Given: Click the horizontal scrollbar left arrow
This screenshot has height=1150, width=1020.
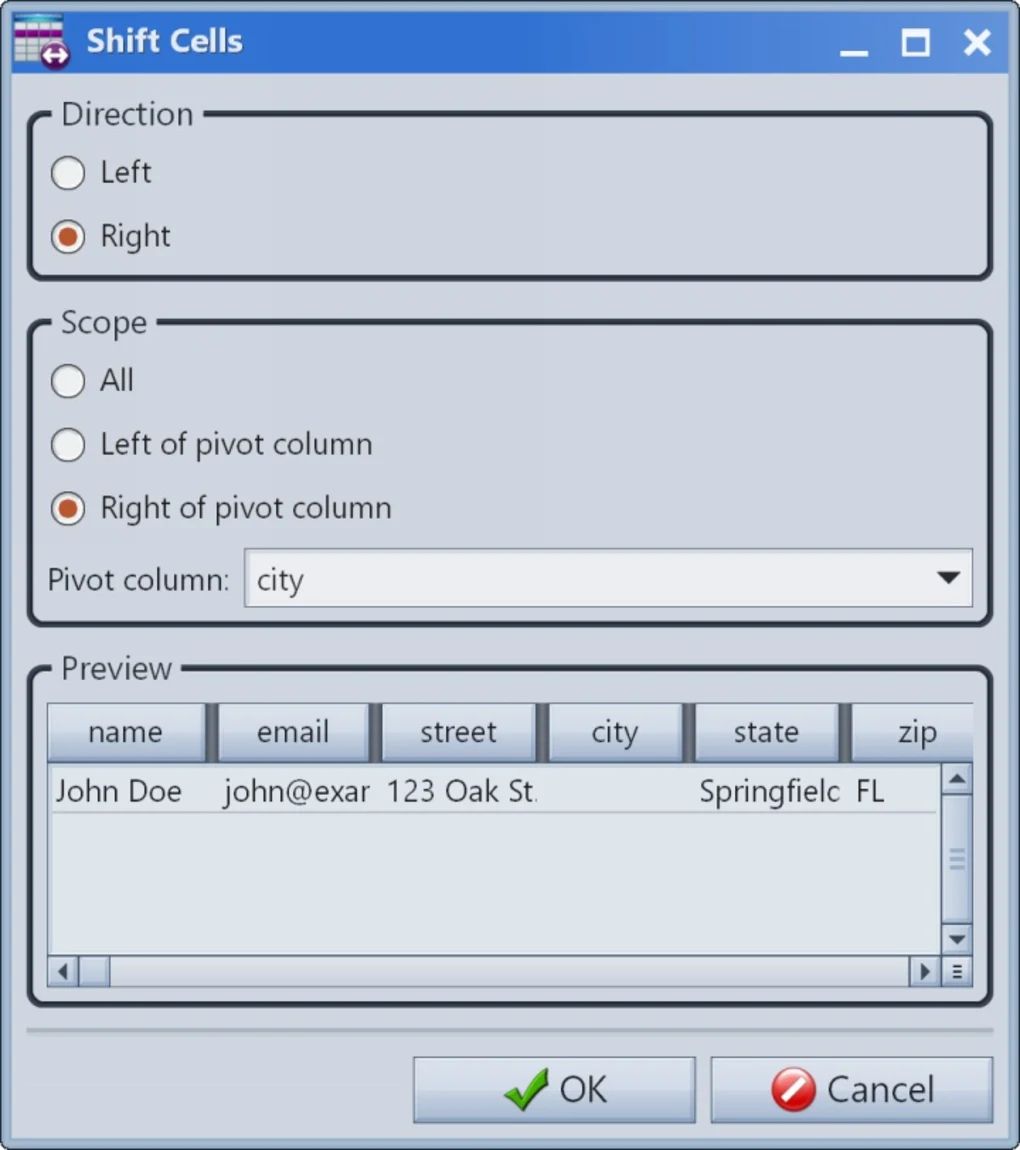Looking at the screenshot, I should 63,971.
